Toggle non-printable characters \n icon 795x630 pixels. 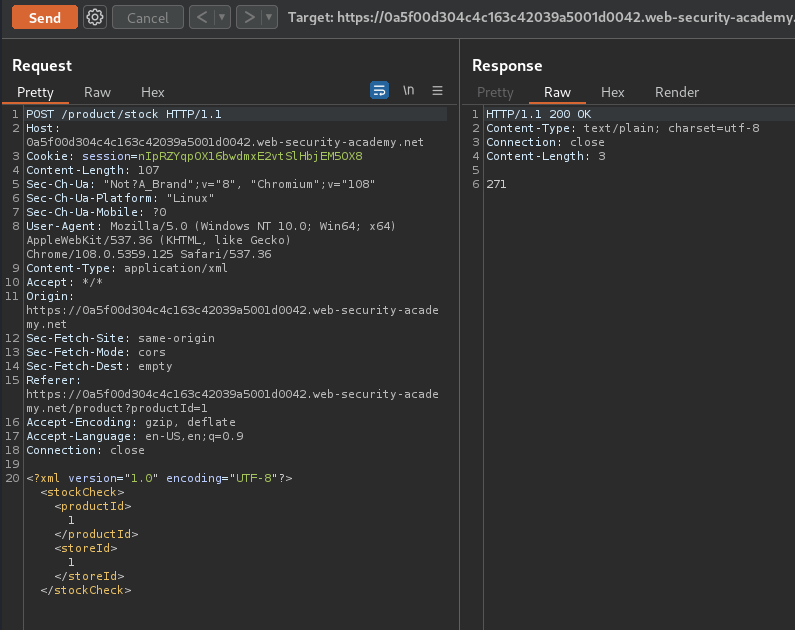pos(409,90)
